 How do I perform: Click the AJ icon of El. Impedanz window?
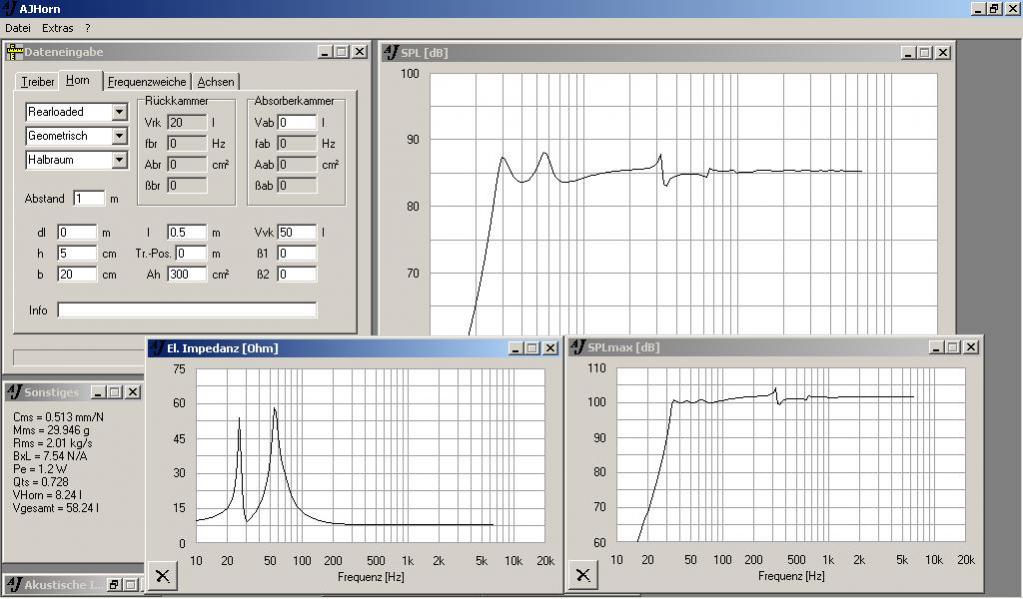(156, 348)
